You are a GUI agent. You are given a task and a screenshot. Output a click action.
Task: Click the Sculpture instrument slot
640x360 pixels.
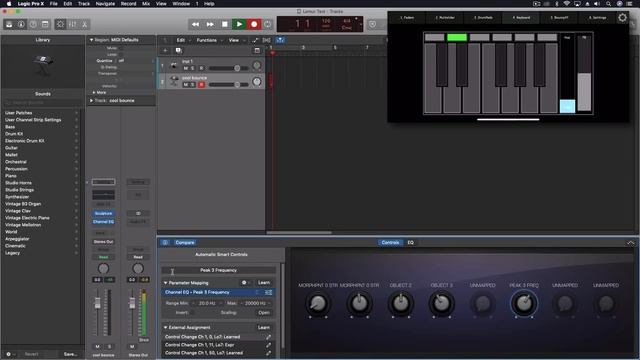[103, 213]
